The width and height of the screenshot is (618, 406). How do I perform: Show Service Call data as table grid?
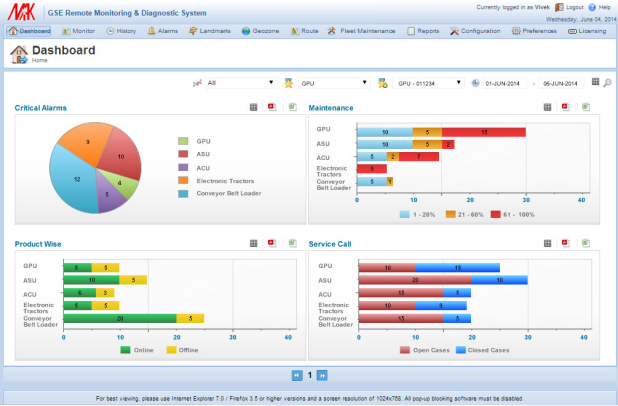click(x=547, y=244)
